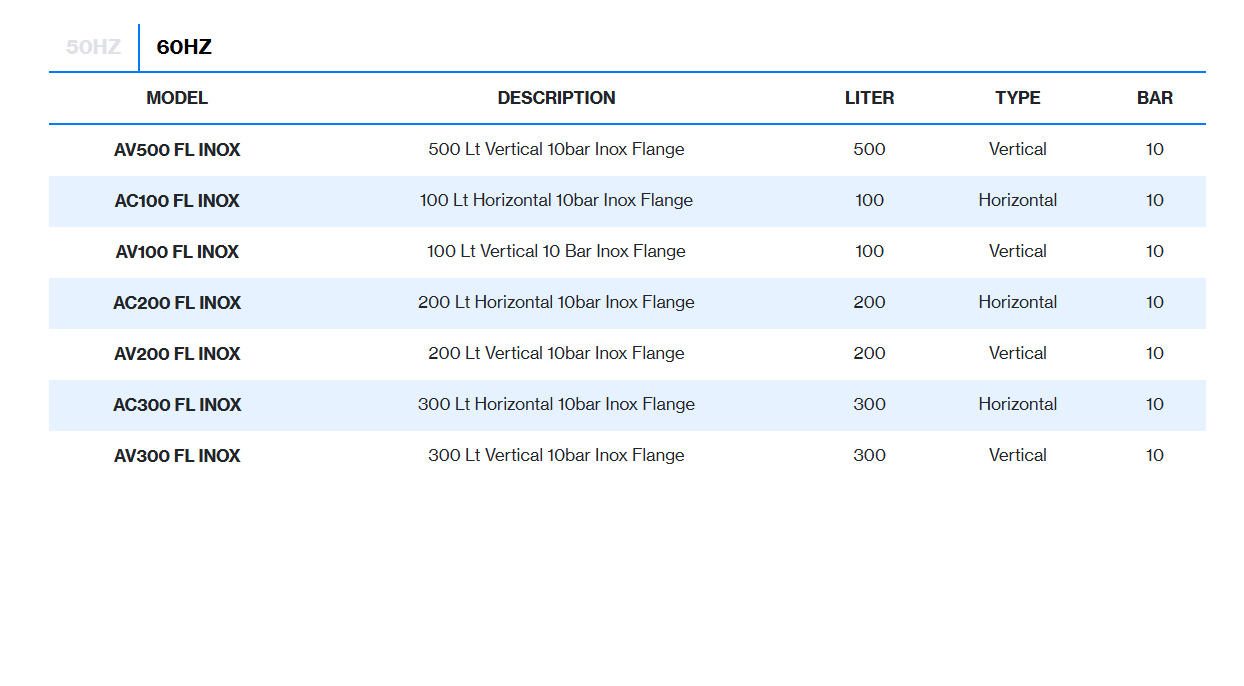This screenshot has height=686, width=1244.
Task: Select the AV100 FL INOX model name
Action: click(177, 252)
